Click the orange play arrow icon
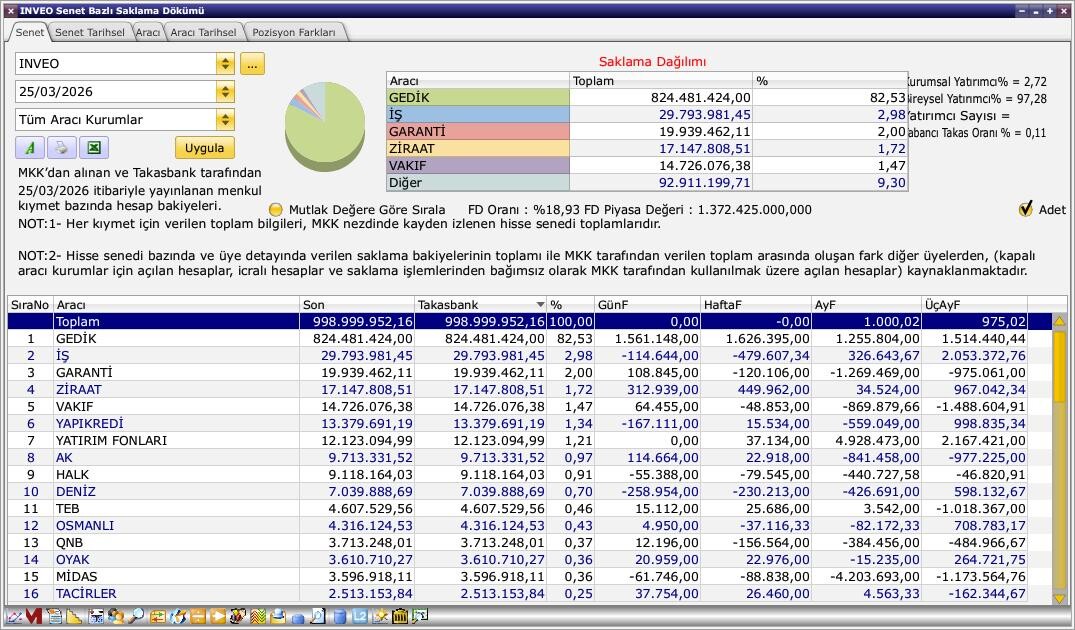This screenshot has width=1075, height=630. [x=217, y=617]
